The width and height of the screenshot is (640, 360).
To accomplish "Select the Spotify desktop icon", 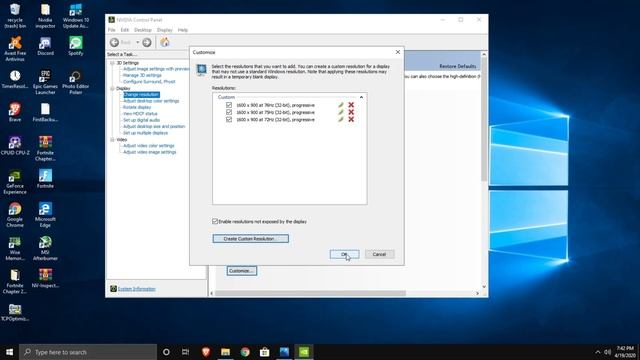I will coord(76,46).
